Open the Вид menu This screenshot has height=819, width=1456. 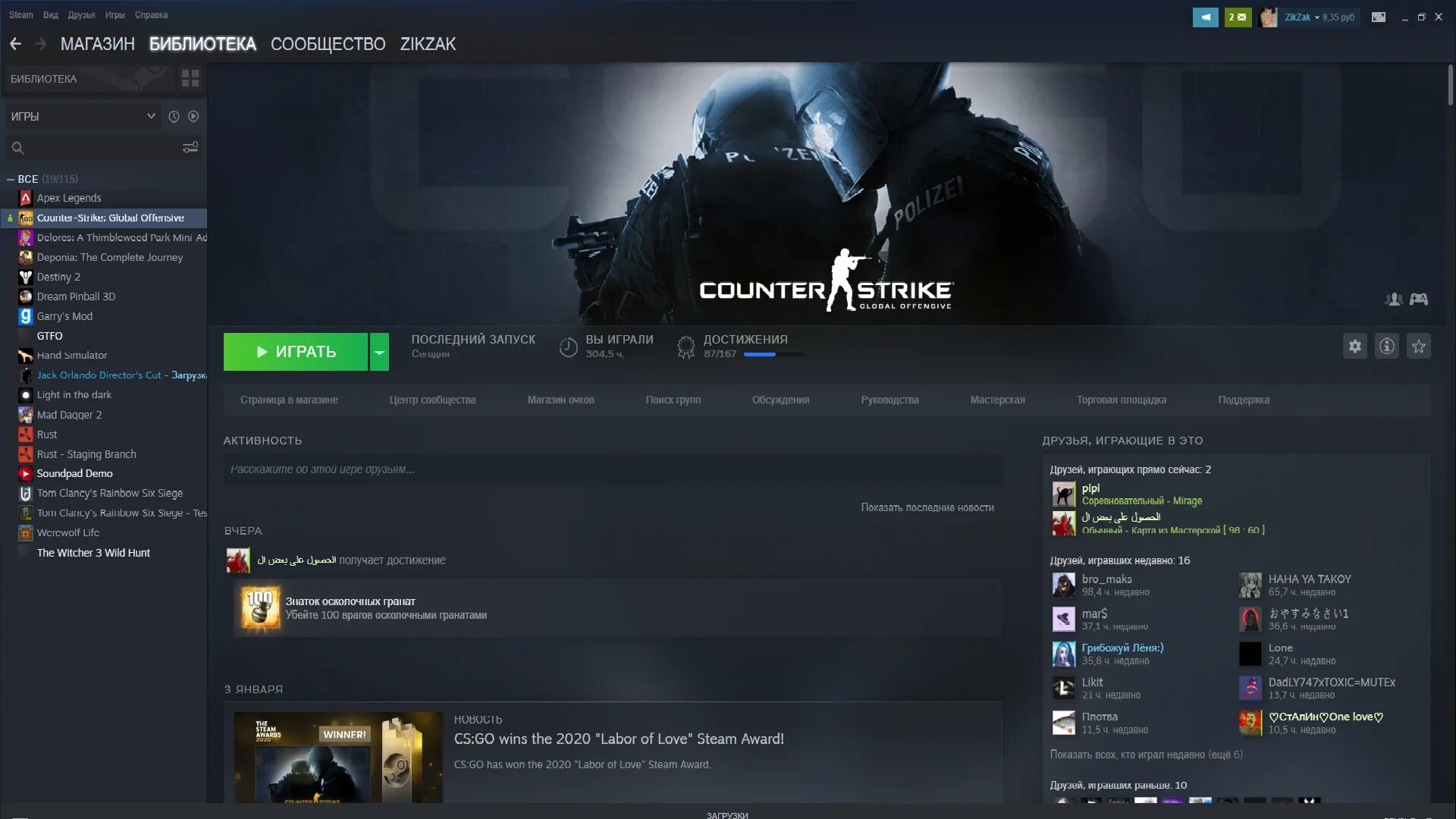(x=51, y=15)
